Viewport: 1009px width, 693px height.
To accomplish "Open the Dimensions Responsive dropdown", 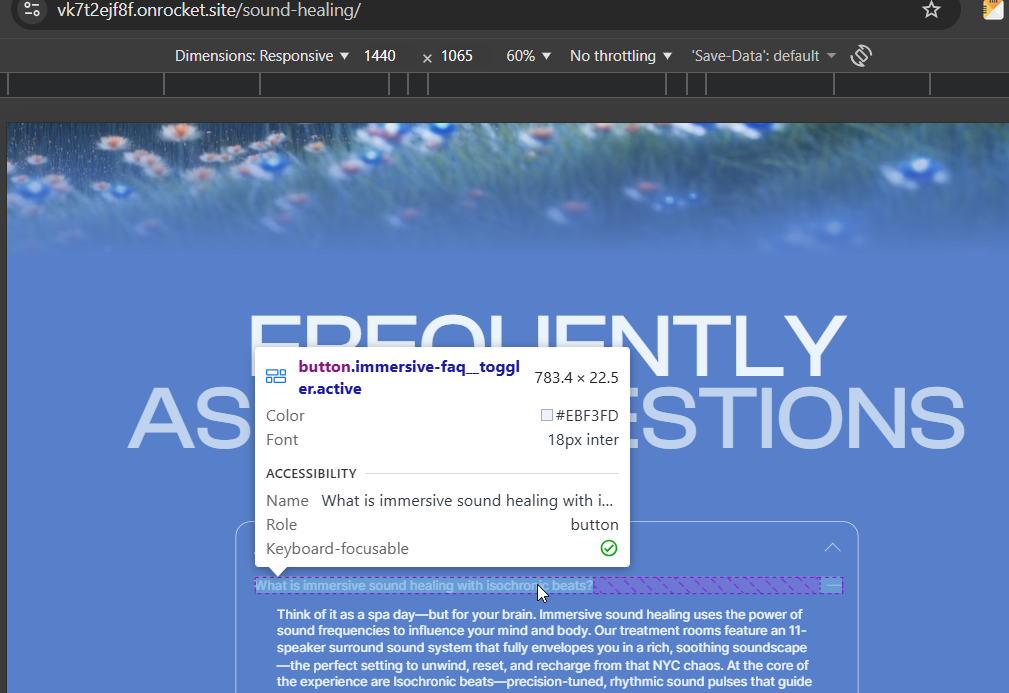I will pos(262,56).
